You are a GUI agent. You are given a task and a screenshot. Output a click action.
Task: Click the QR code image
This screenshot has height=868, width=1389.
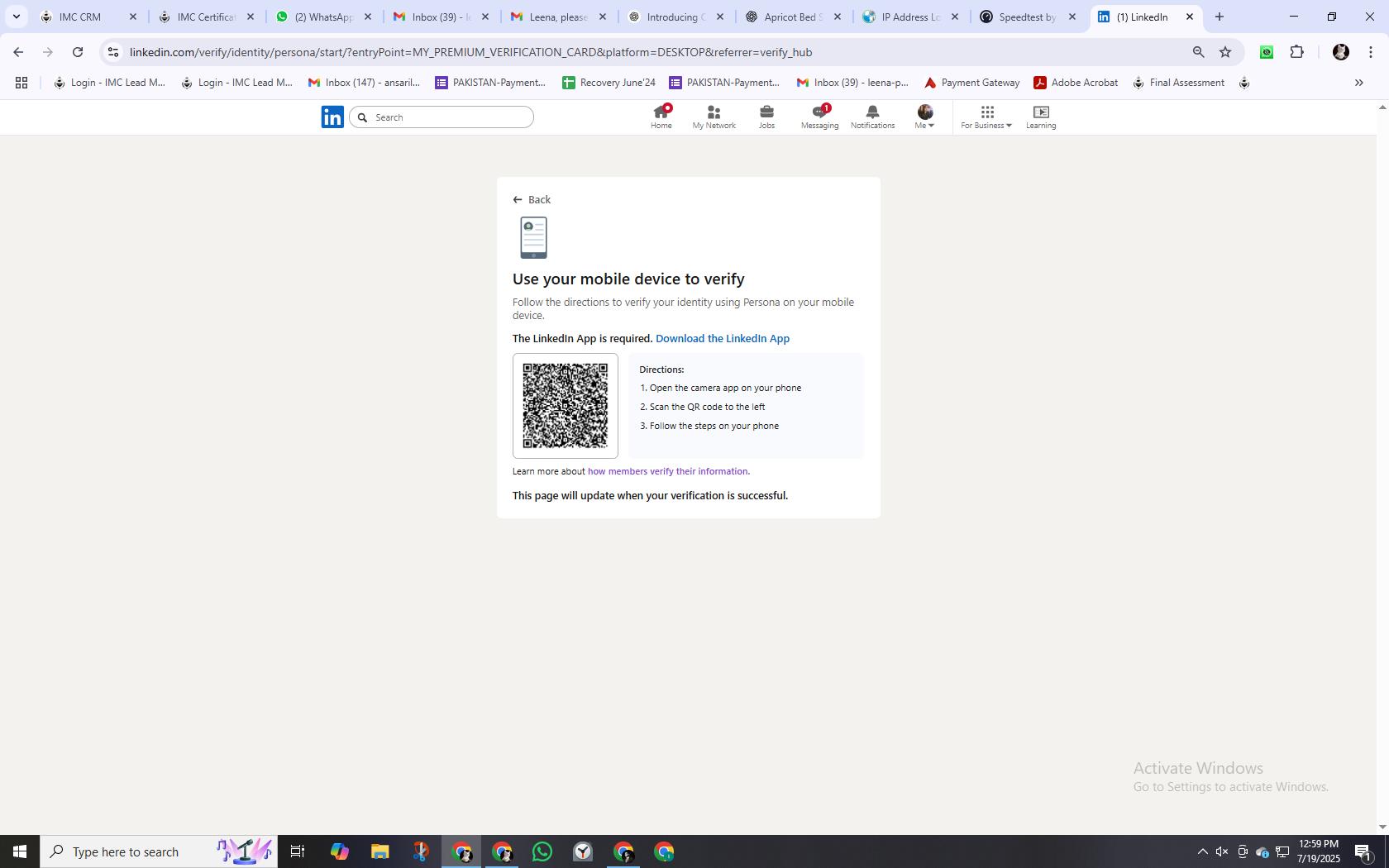coord(566,406)
